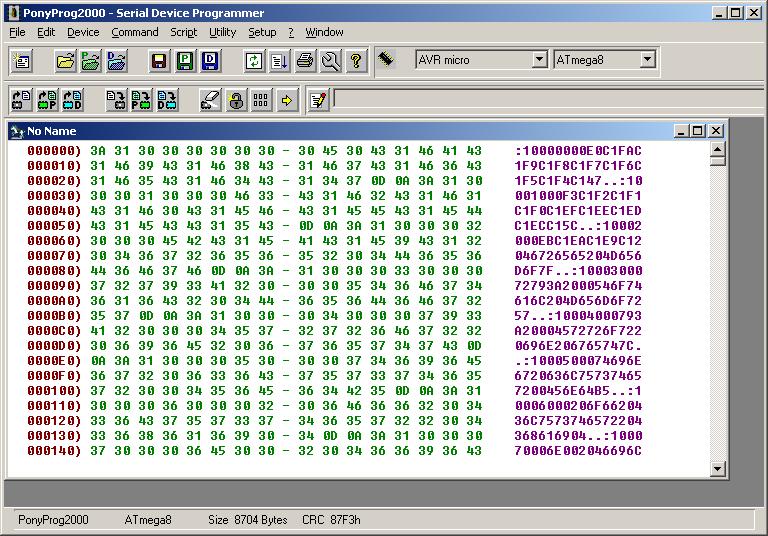
Task: Click the ATmega8 status bar text
Action: (148, 520)
